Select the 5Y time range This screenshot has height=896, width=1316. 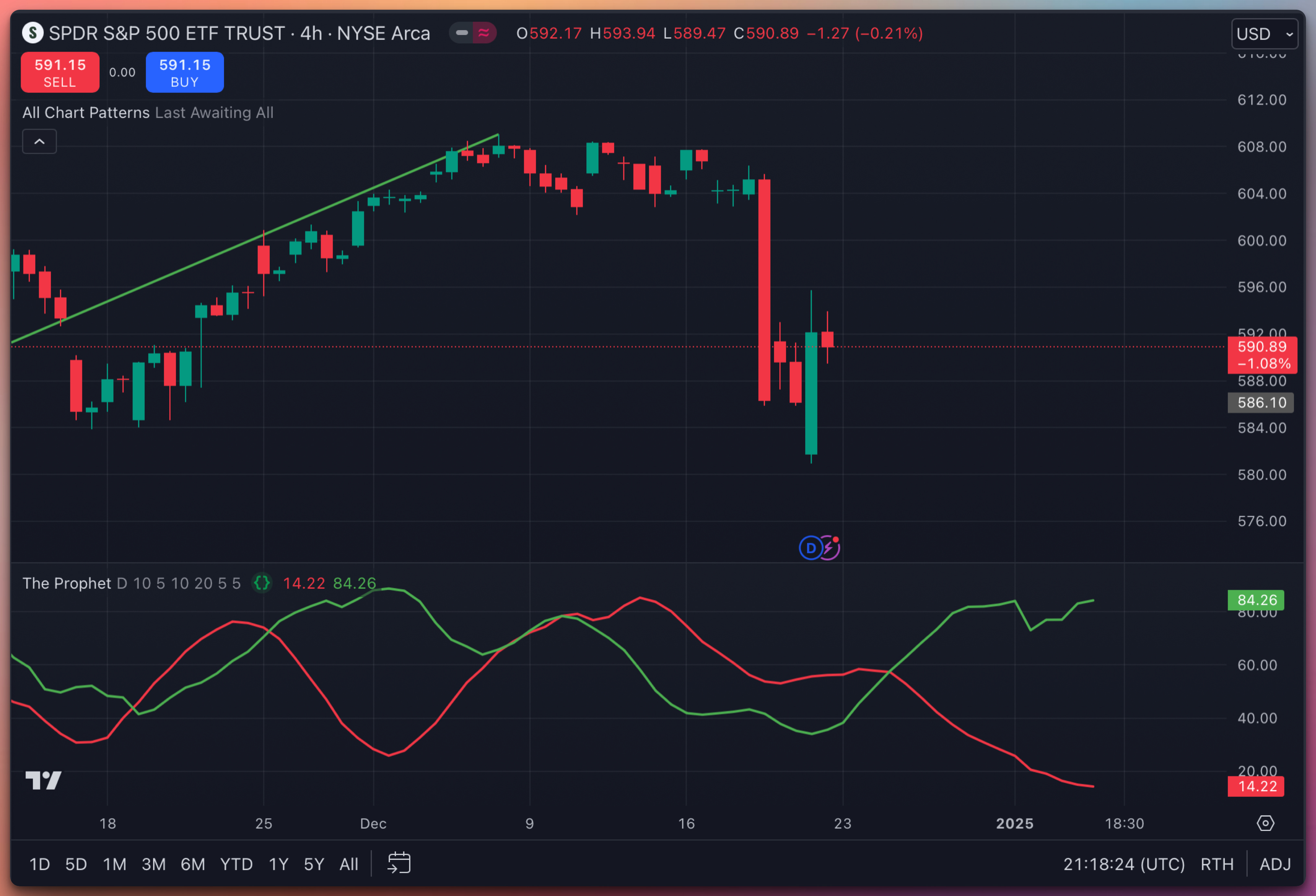[314, 864]
